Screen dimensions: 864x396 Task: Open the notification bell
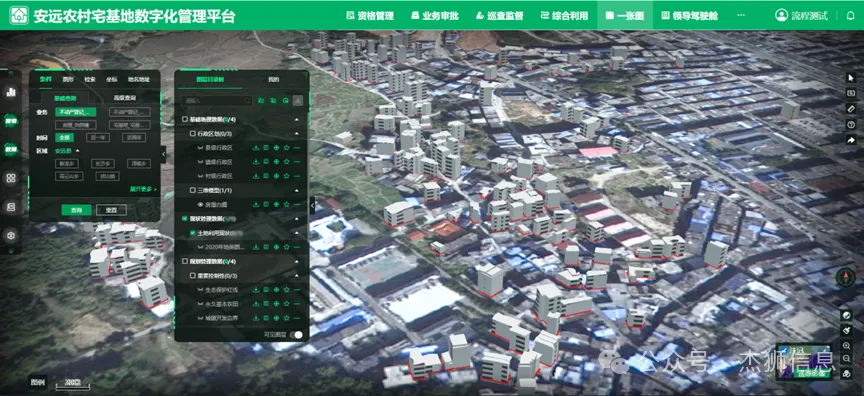[851, 15]
